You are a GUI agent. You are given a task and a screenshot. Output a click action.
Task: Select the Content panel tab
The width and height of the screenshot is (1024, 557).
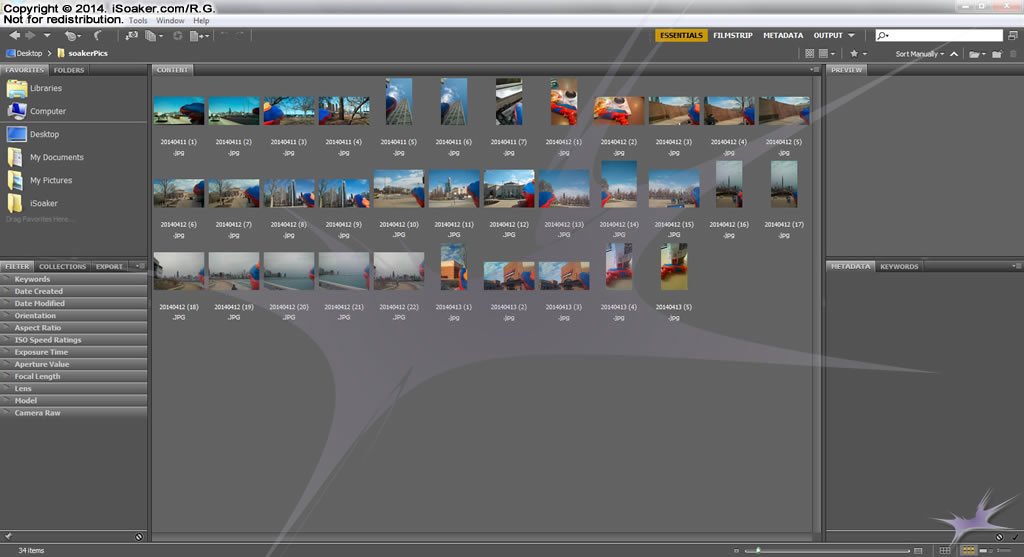point(172,70)
